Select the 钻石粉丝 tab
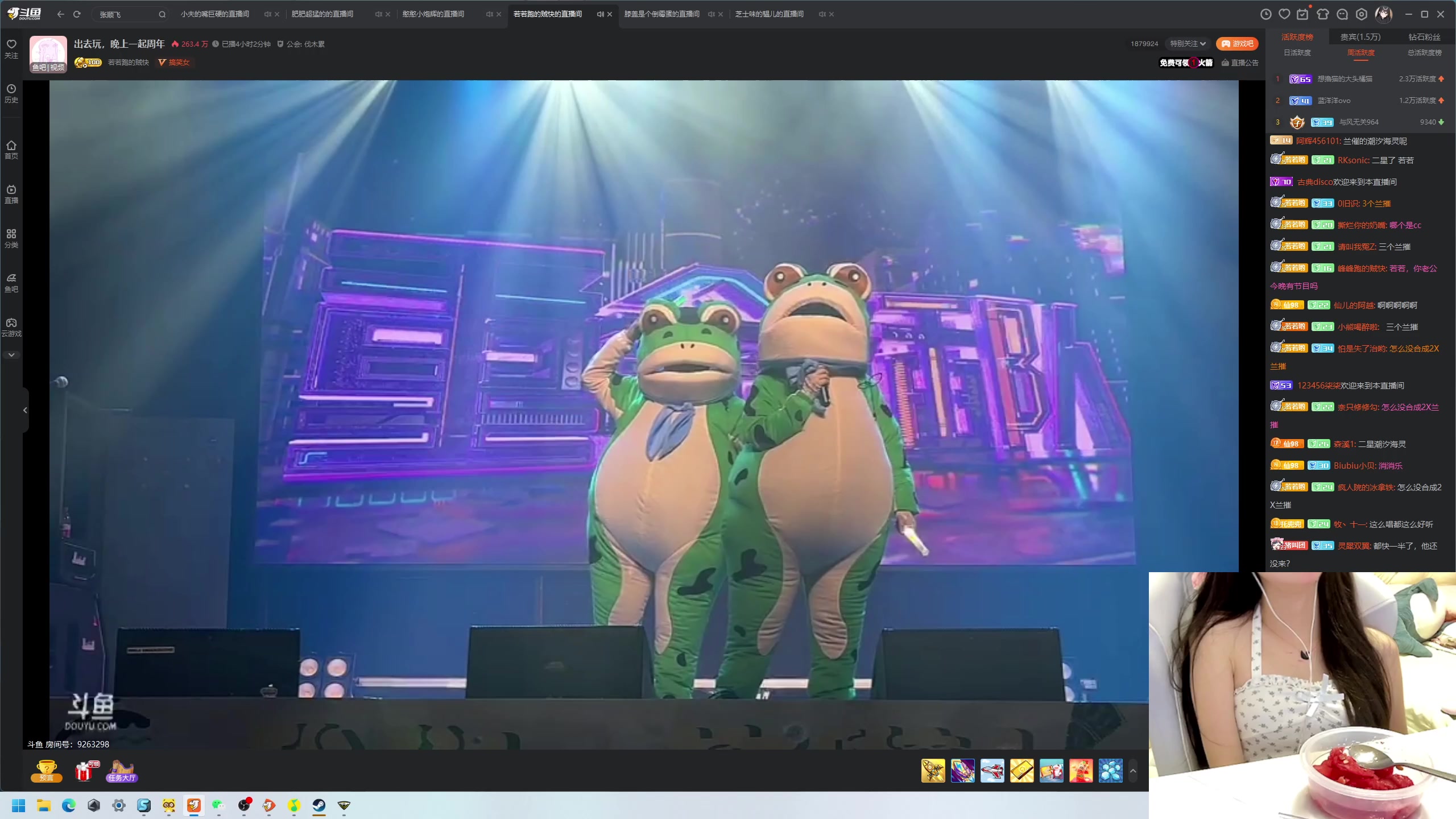1456x819 pixels. [1424, 37]
